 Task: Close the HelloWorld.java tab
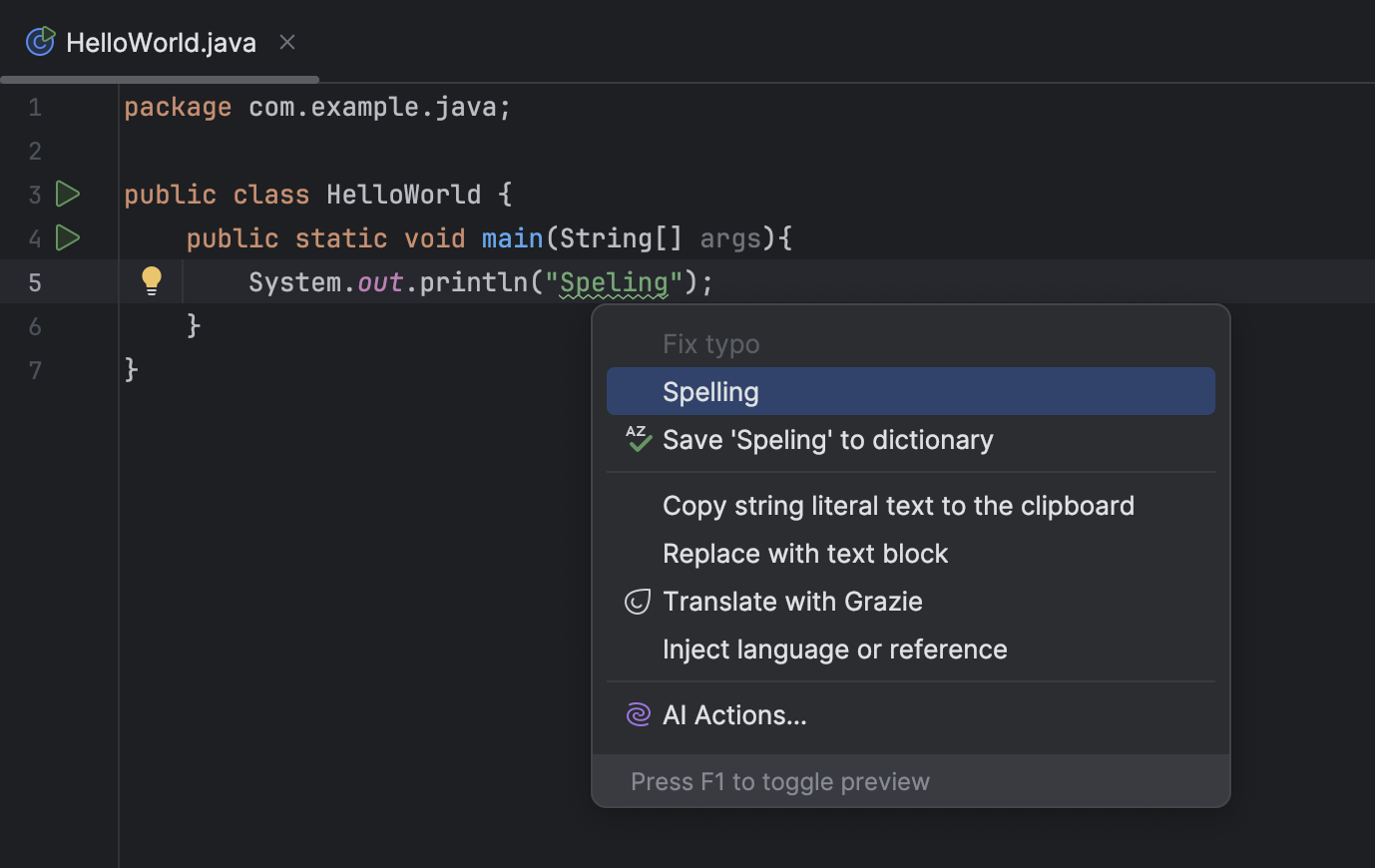click(x=286, y=42)
